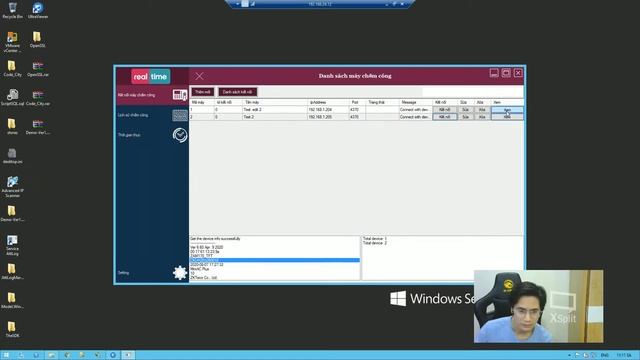Open the desktop.ini file icon
Viewport: 640px width, 360px height.
click(12, 156)
